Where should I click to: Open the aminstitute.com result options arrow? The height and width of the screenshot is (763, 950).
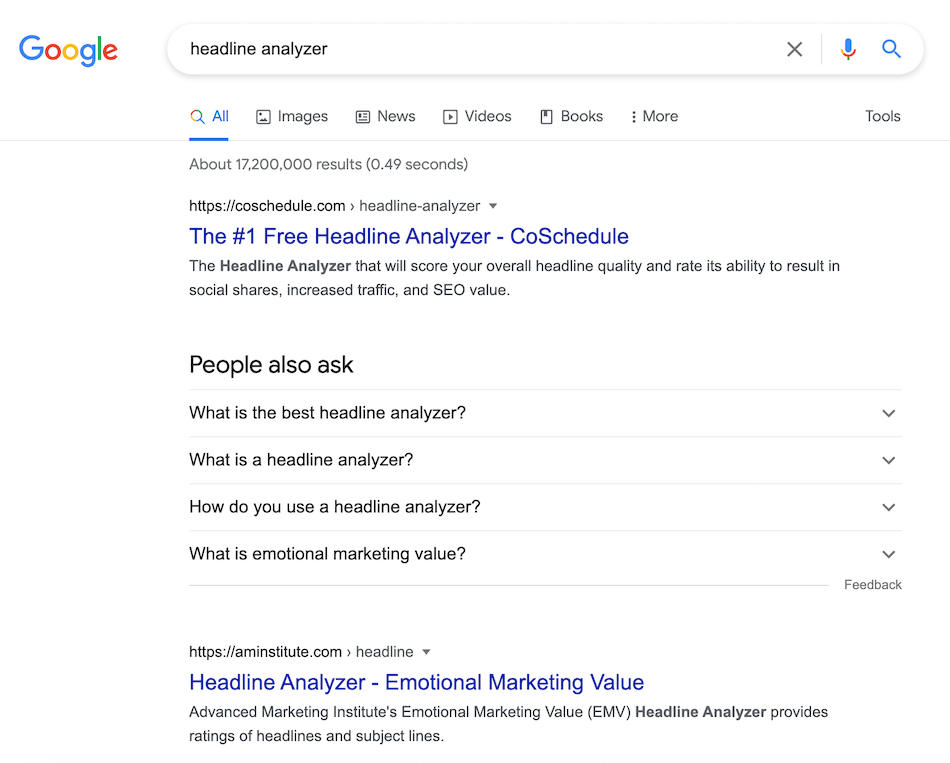pyautogui.click(x=427, y=652)
